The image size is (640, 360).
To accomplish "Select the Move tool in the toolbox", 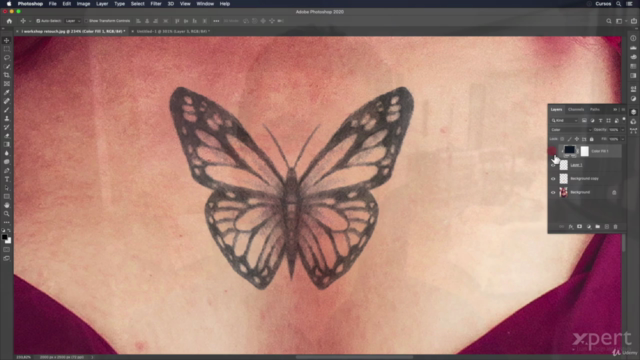I will point(7,40).
